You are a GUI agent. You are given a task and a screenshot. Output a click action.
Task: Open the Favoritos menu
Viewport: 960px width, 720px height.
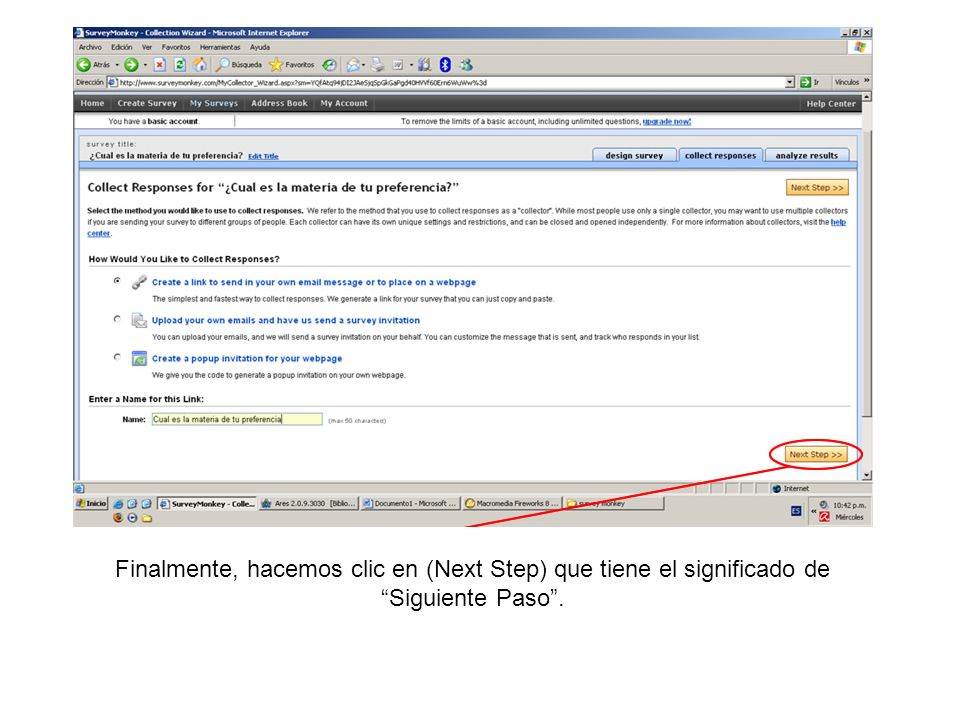[x=176, y=48]
